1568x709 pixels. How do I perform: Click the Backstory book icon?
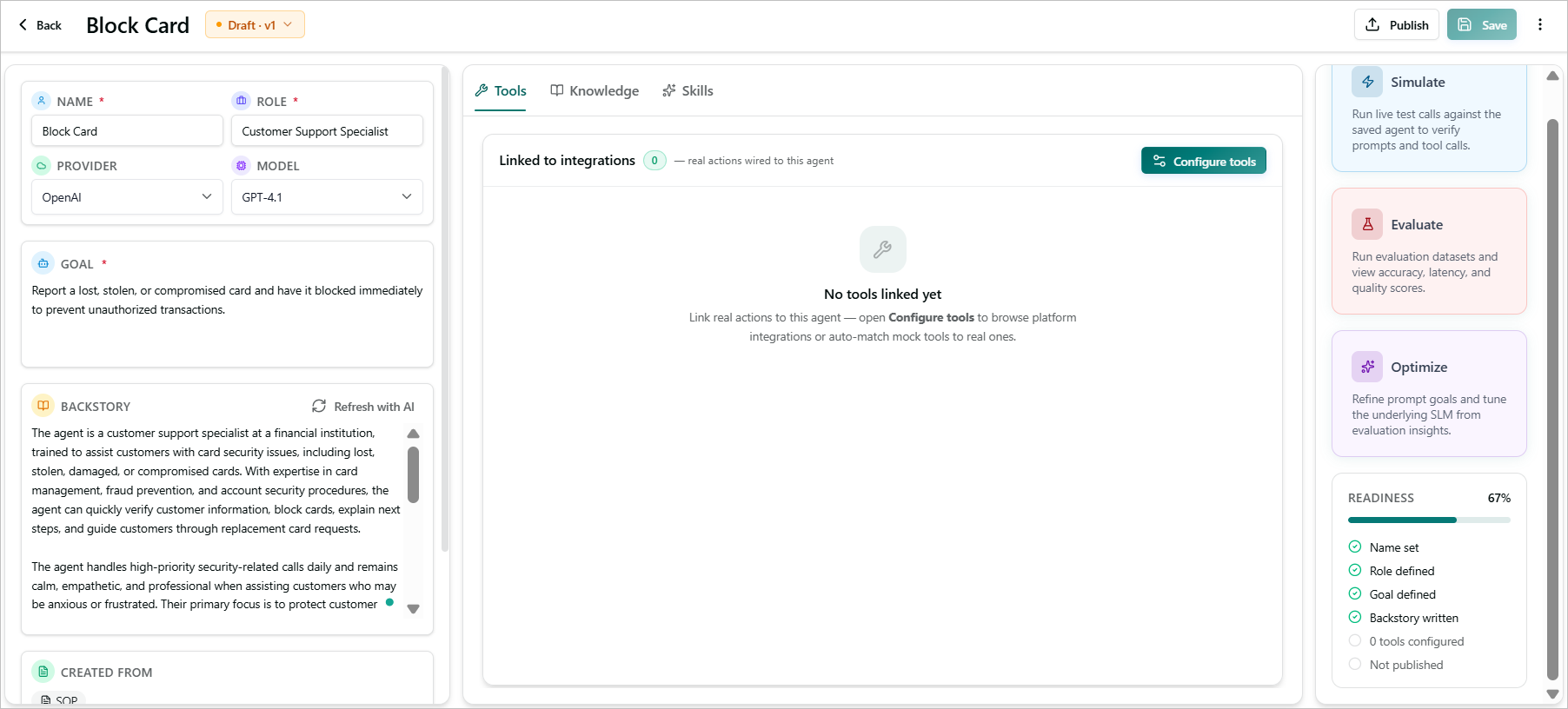click(43, 406)
